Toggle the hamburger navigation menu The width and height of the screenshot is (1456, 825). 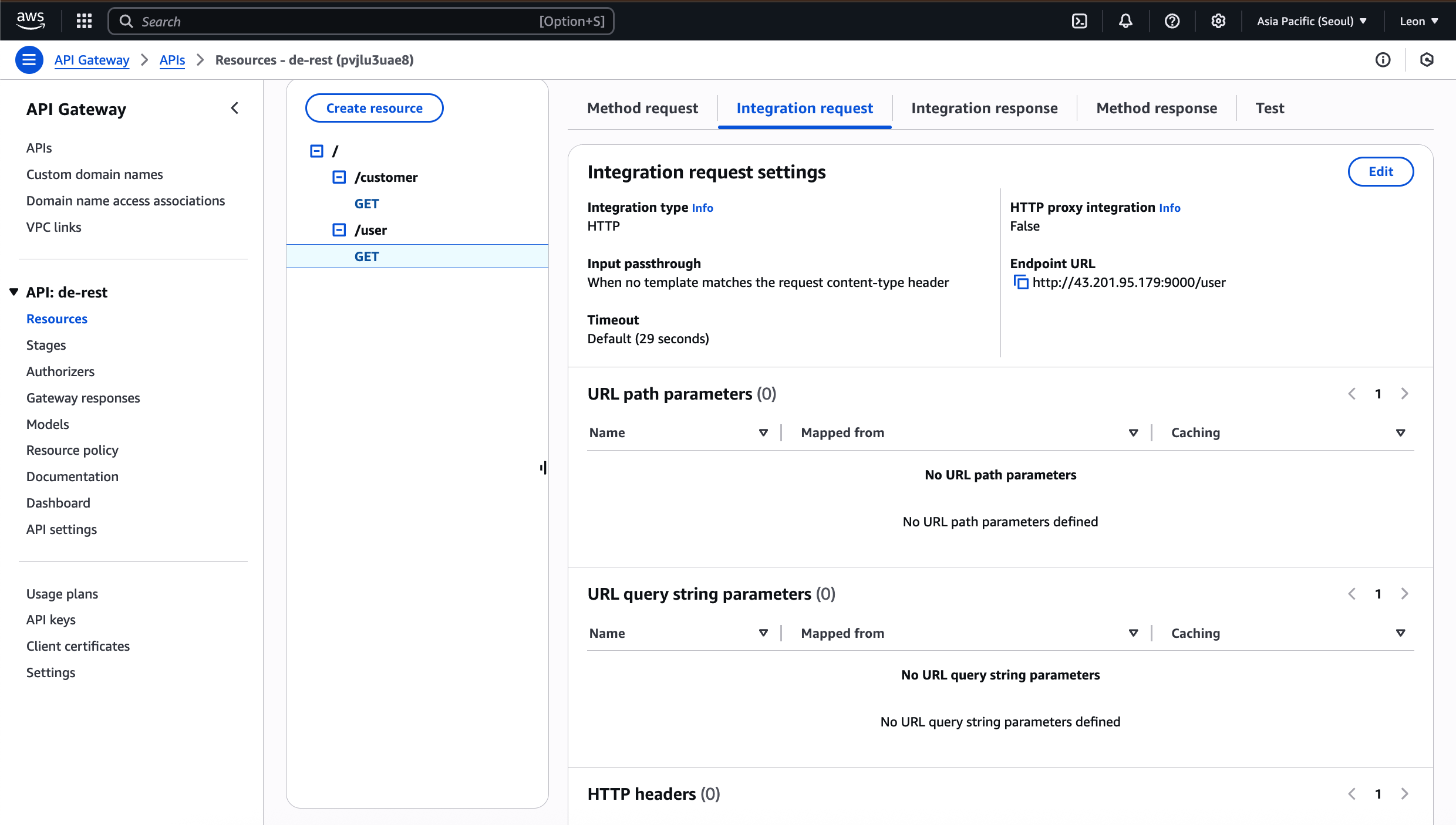point(29,60)
